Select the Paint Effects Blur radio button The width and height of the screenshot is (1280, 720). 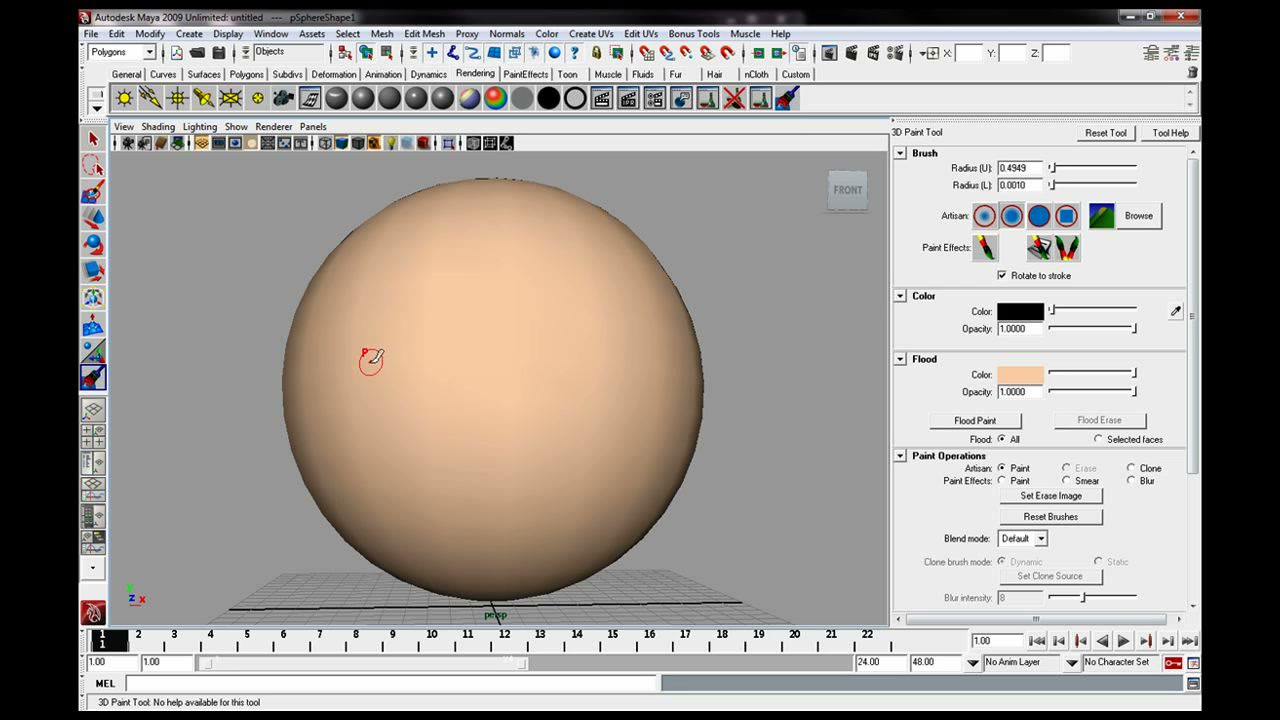[1131, 481]
